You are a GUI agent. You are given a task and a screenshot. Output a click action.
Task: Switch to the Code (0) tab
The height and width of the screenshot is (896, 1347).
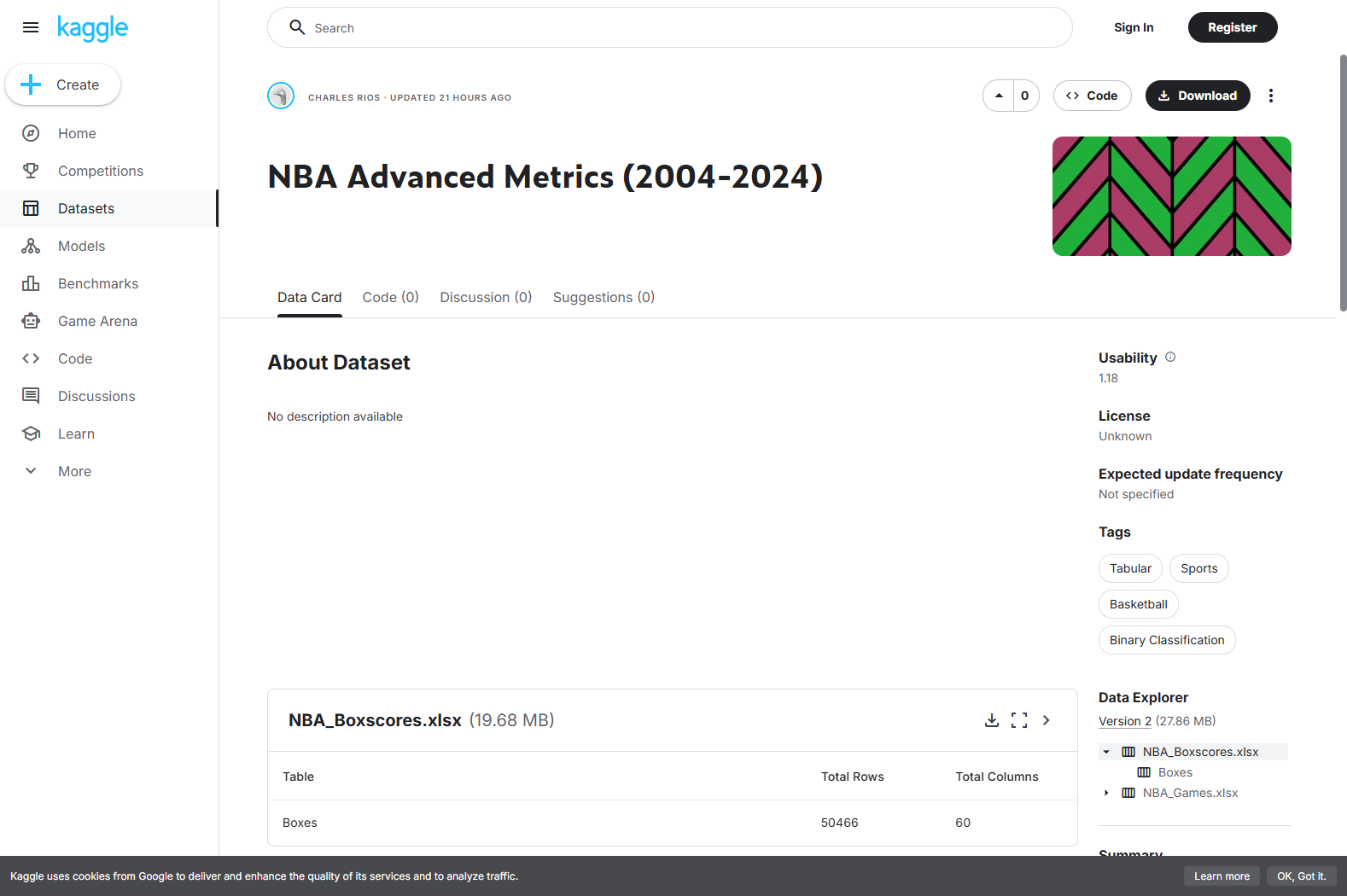(x=391, y=297)
